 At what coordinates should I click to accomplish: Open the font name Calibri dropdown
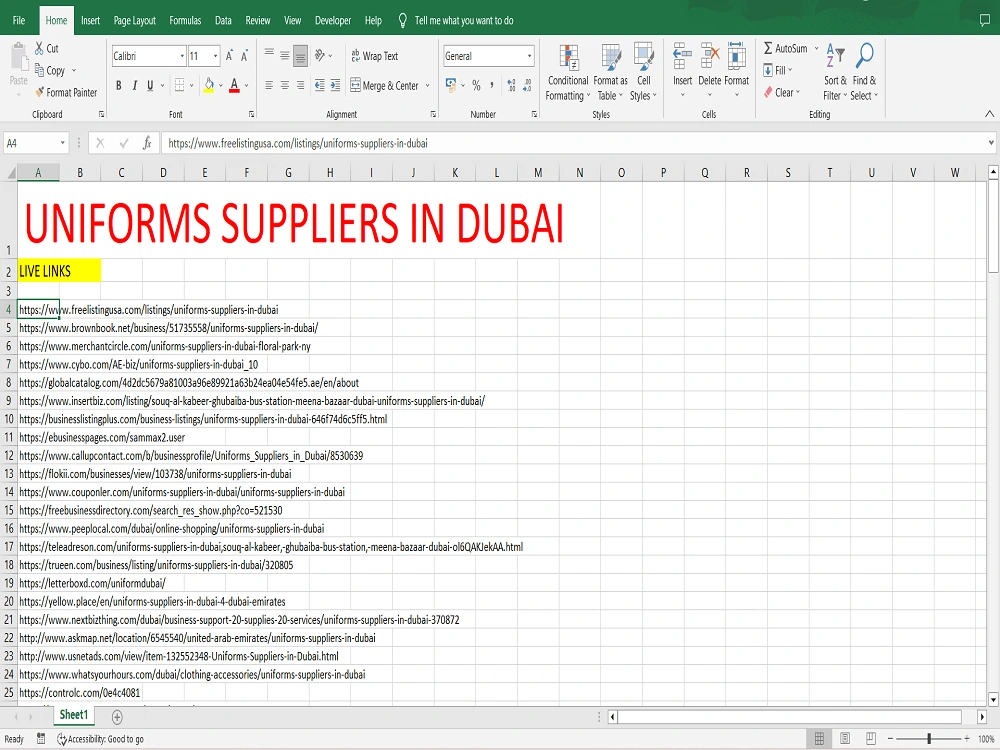tap(182, 56)
